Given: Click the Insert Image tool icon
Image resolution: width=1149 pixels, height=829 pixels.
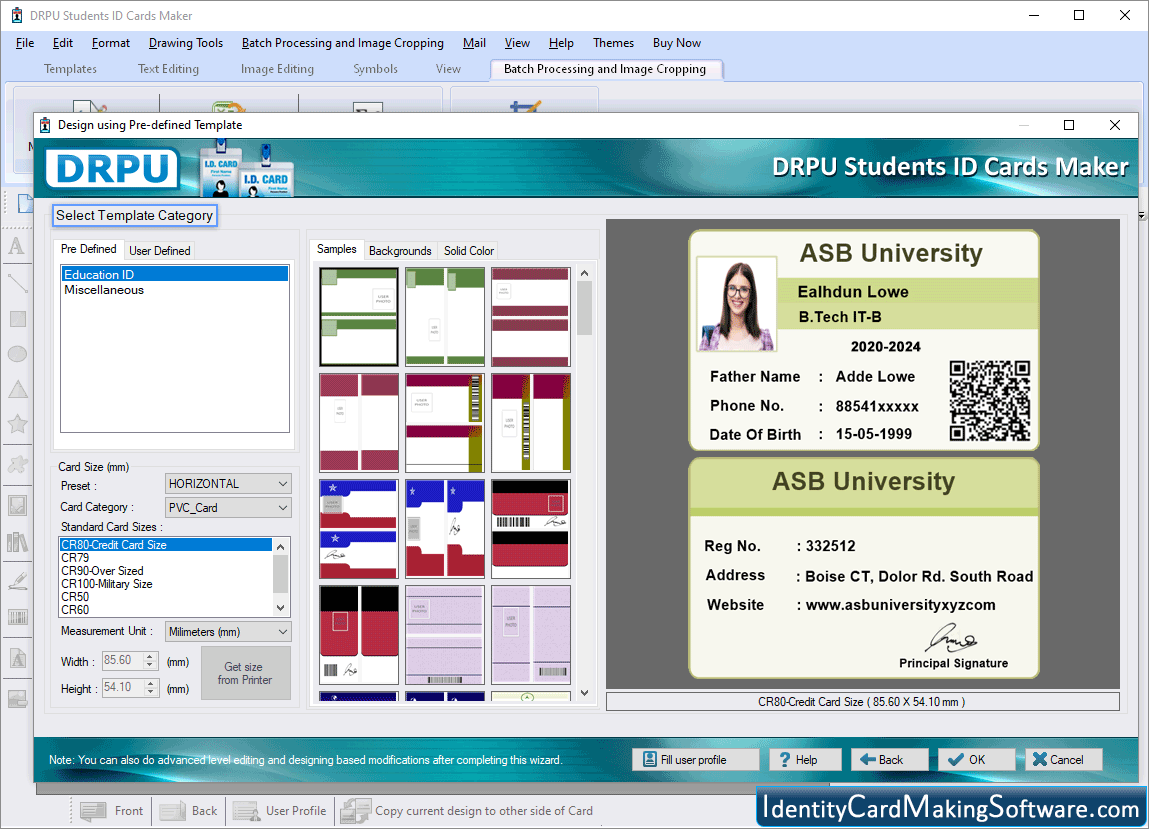Looking at the screenshot, I should pyautogui.click(x=18, y=505).
